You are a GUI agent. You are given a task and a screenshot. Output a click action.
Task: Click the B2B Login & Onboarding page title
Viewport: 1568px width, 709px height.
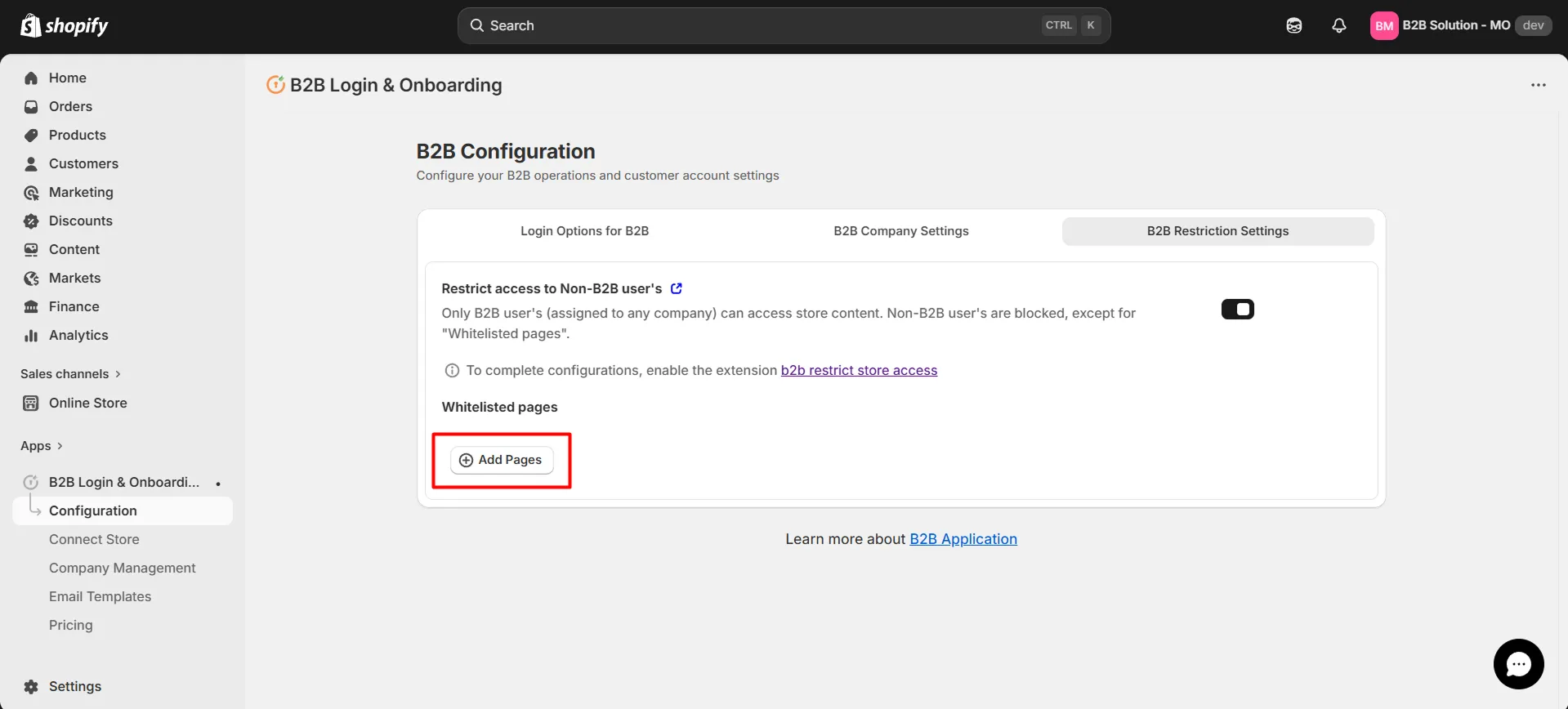tap(396, 85)
